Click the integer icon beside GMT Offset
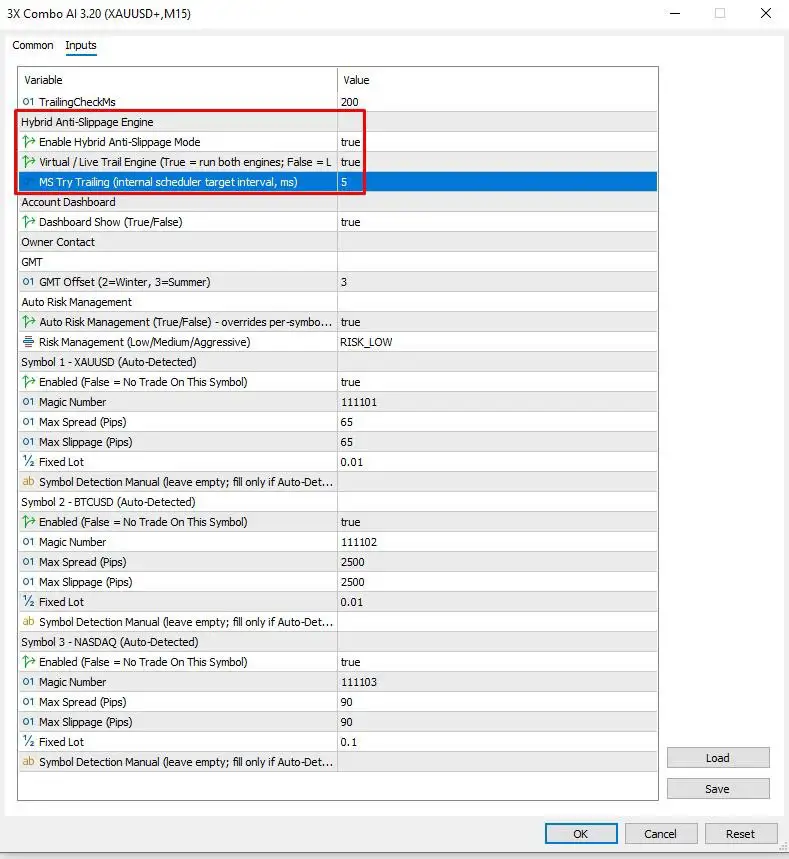Viewport: 789px width, 859px height. 28,282
